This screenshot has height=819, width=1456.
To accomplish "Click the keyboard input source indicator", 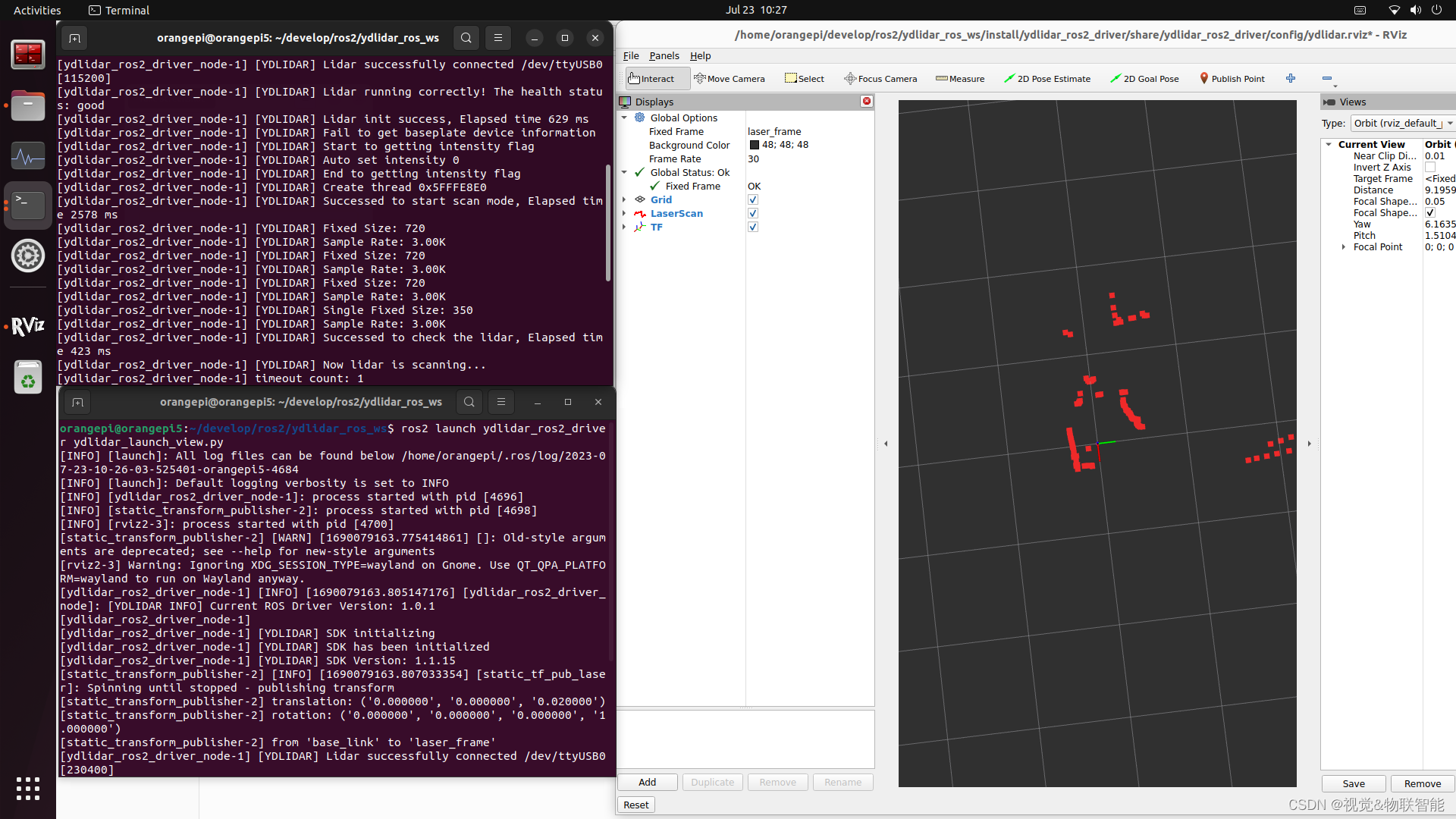I will (x=1360, y=10).
